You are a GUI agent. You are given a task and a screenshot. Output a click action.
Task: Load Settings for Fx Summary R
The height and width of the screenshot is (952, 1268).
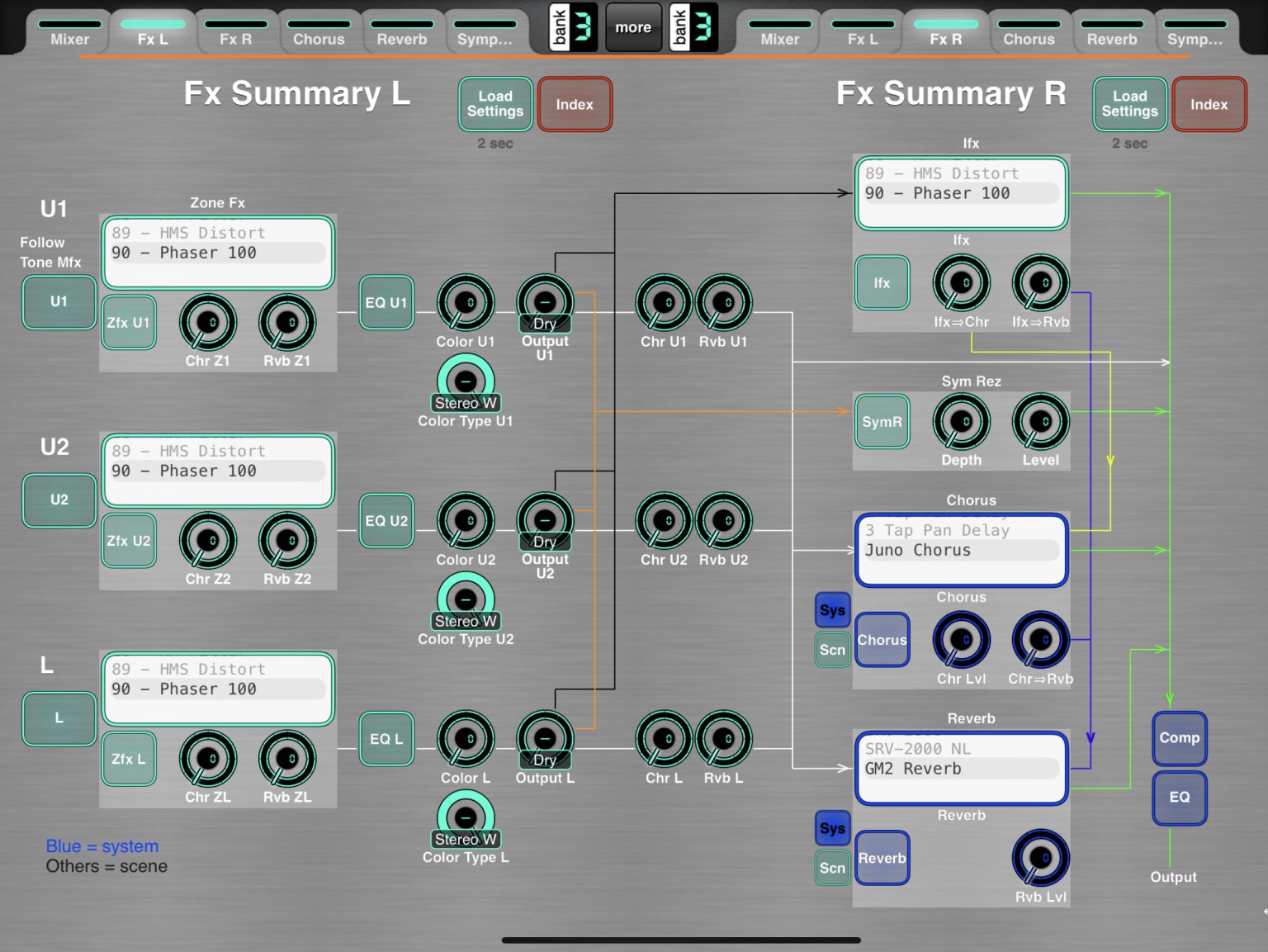click(1129, 104)
